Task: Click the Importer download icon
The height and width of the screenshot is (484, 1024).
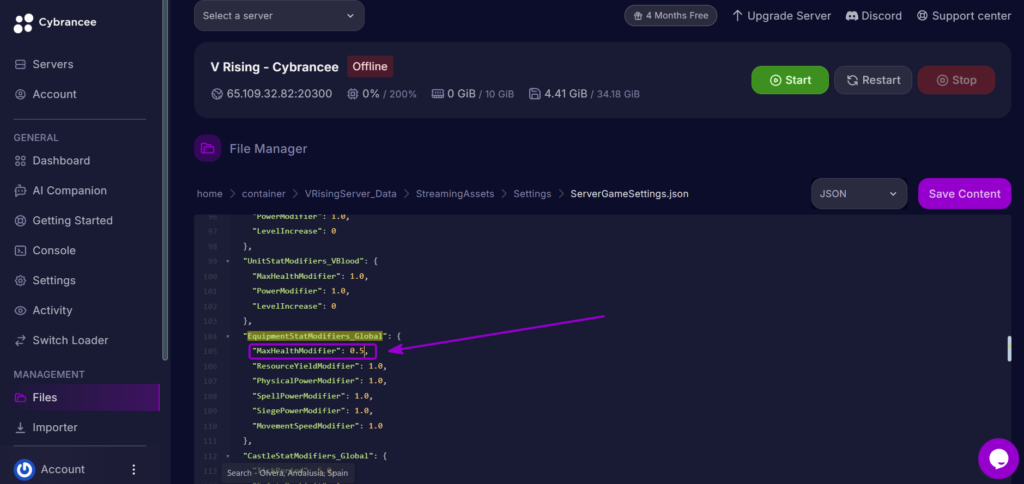Action: (20, 427)
